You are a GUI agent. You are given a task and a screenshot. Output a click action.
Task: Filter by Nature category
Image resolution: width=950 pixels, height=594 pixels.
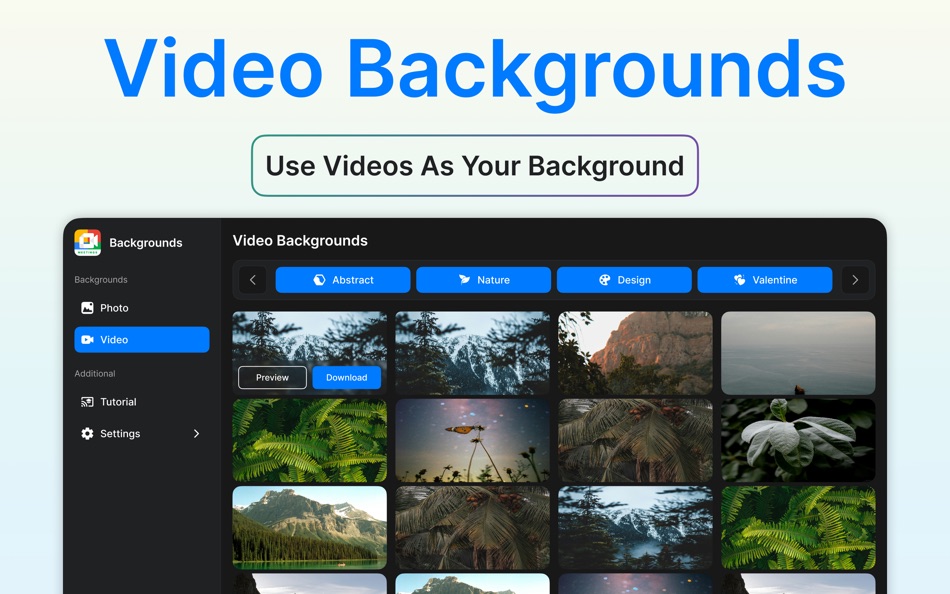[x=483, y=280]
